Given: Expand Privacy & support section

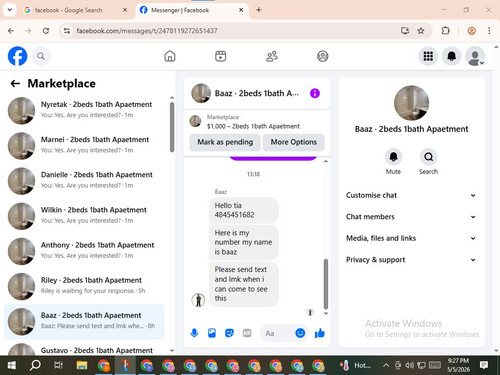Looking at the screenshot, I should 411,260.
